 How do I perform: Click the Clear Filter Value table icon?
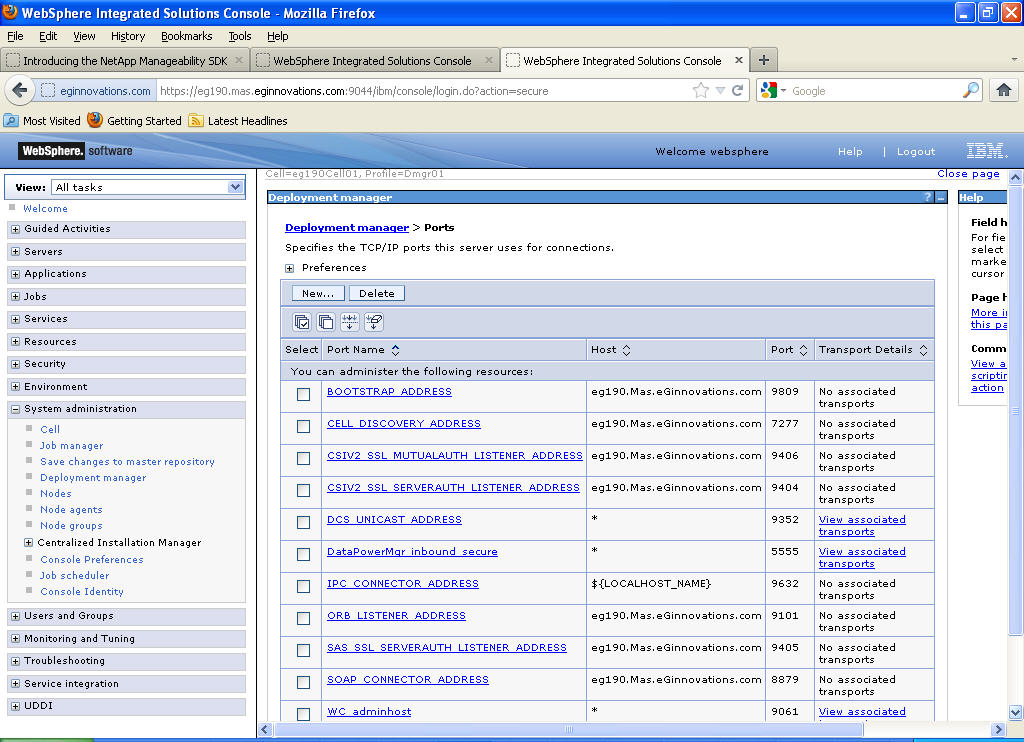374,322
